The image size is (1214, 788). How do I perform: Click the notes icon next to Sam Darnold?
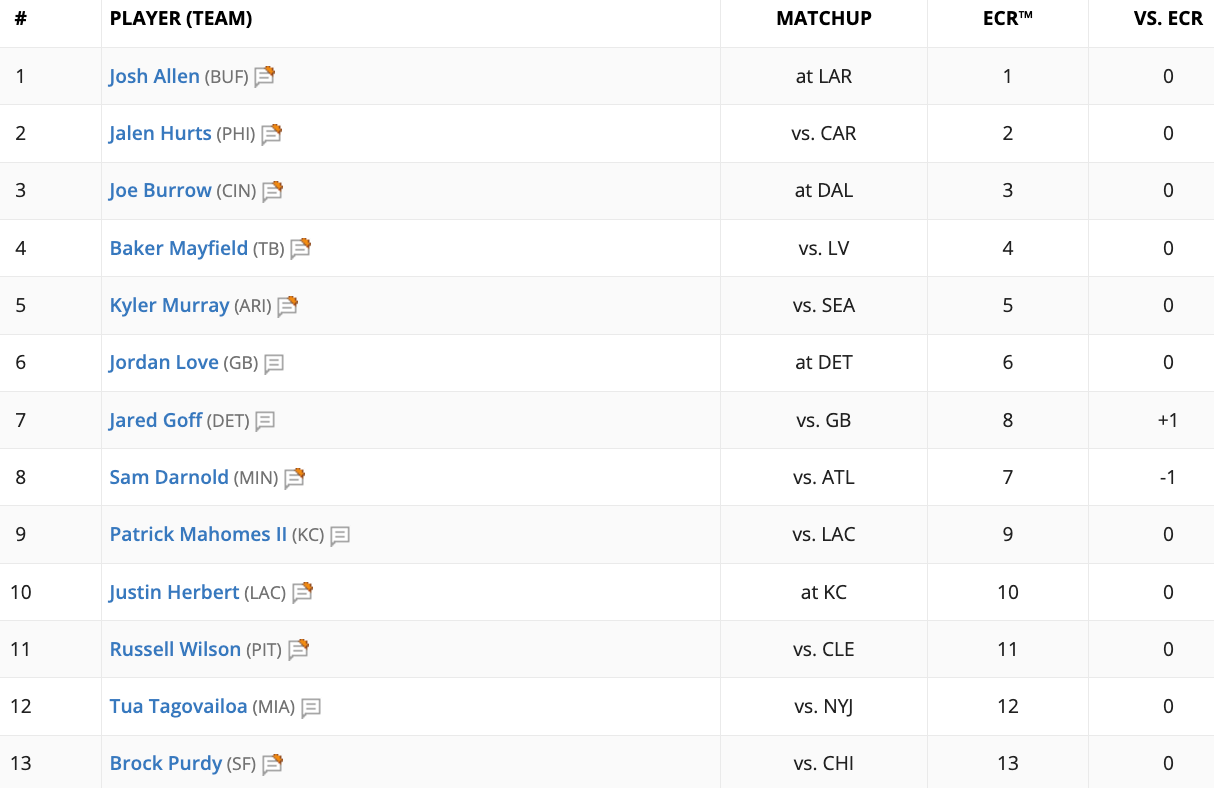(x=294, y=478)
